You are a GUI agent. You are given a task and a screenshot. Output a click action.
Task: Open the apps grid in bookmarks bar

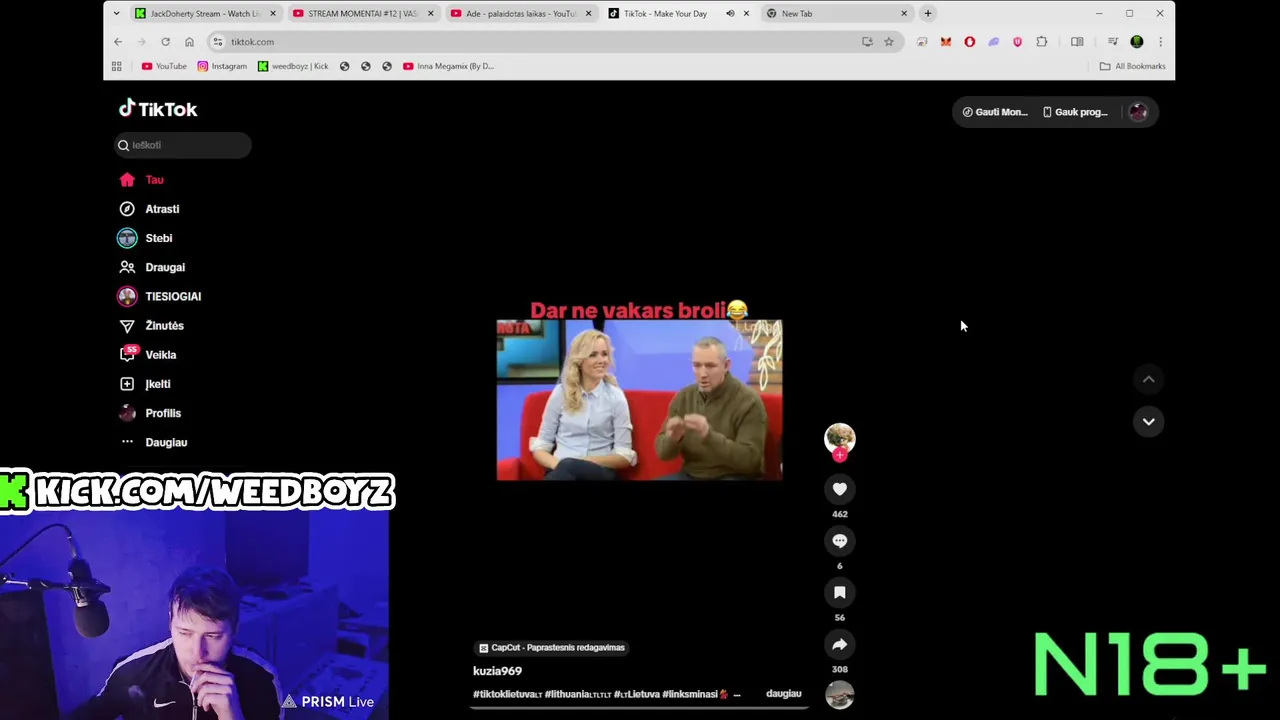click(x=117, y=66)
